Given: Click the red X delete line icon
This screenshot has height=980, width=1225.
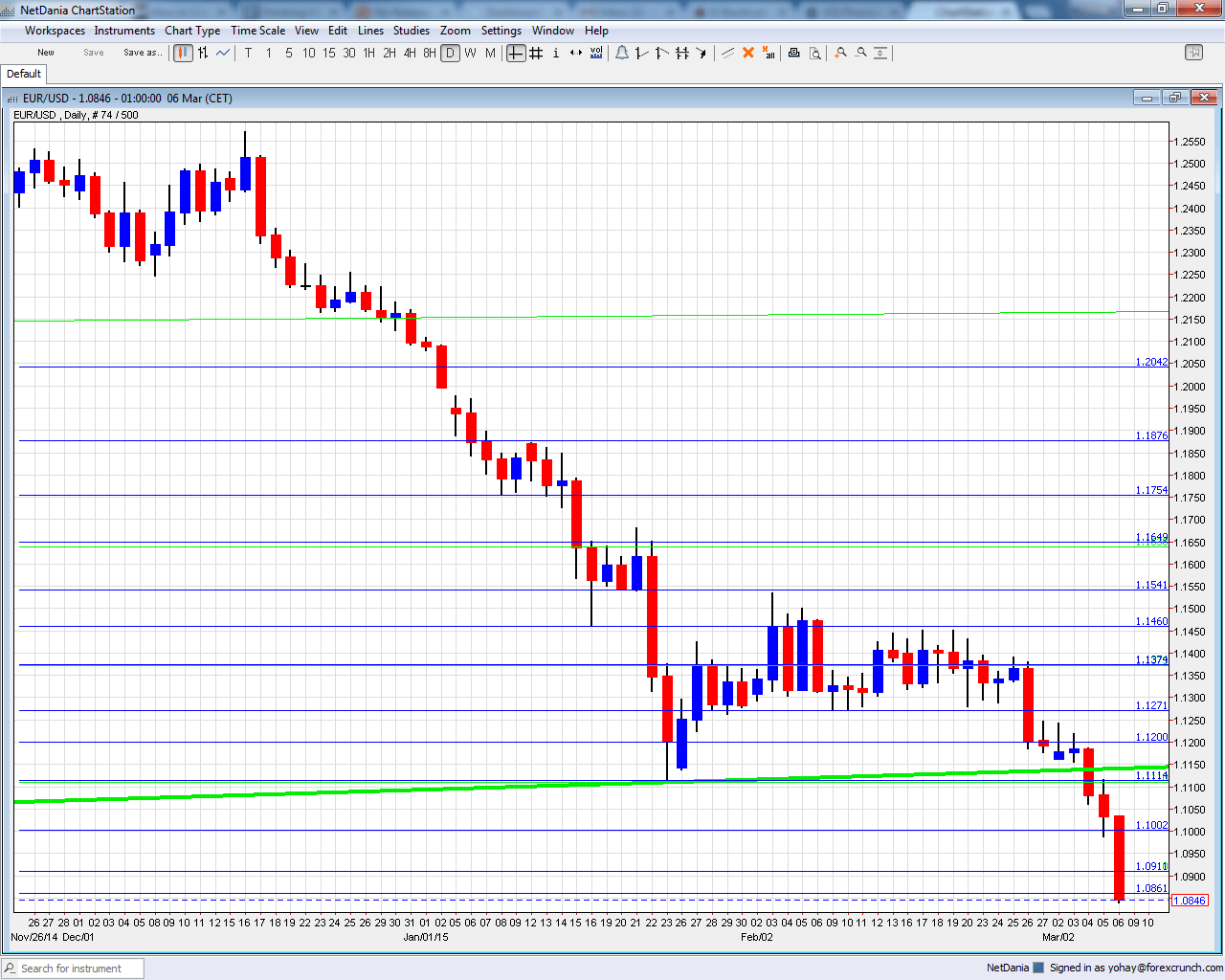Looking at the screenshot, I should coord(748,53).
